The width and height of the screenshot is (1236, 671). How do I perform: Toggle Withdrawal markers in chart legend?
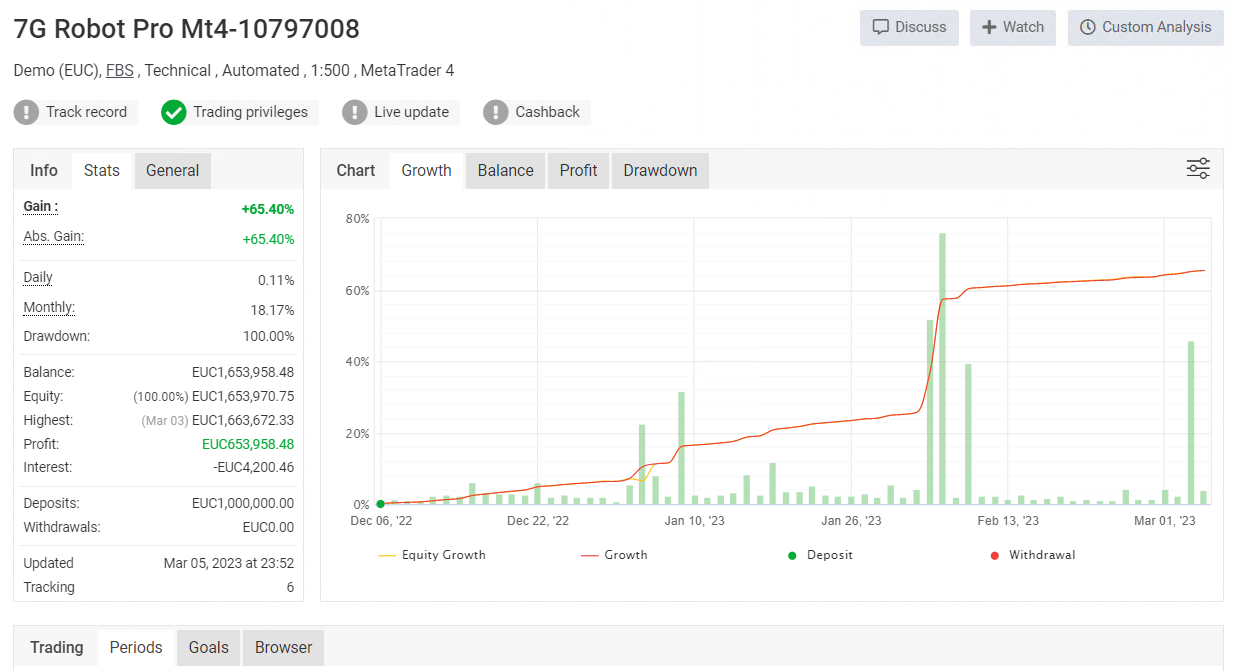(1032, 555)
